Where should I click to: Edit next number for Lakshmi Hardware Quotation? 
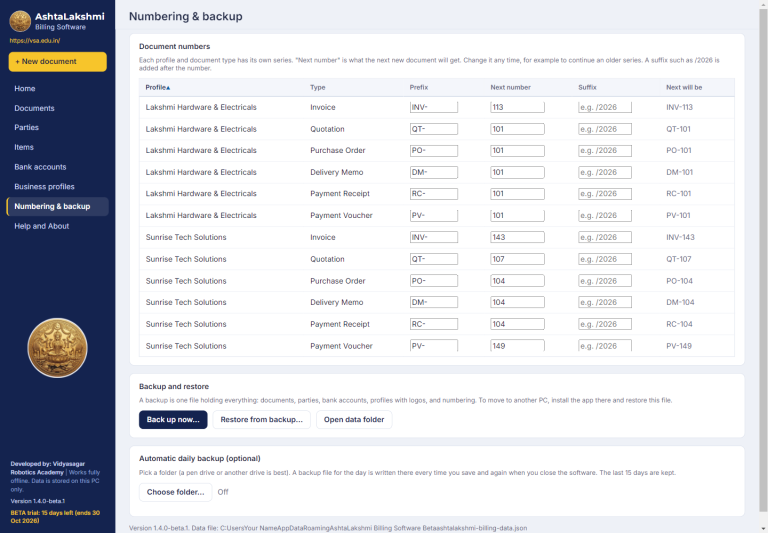click(x=517, y=129)
